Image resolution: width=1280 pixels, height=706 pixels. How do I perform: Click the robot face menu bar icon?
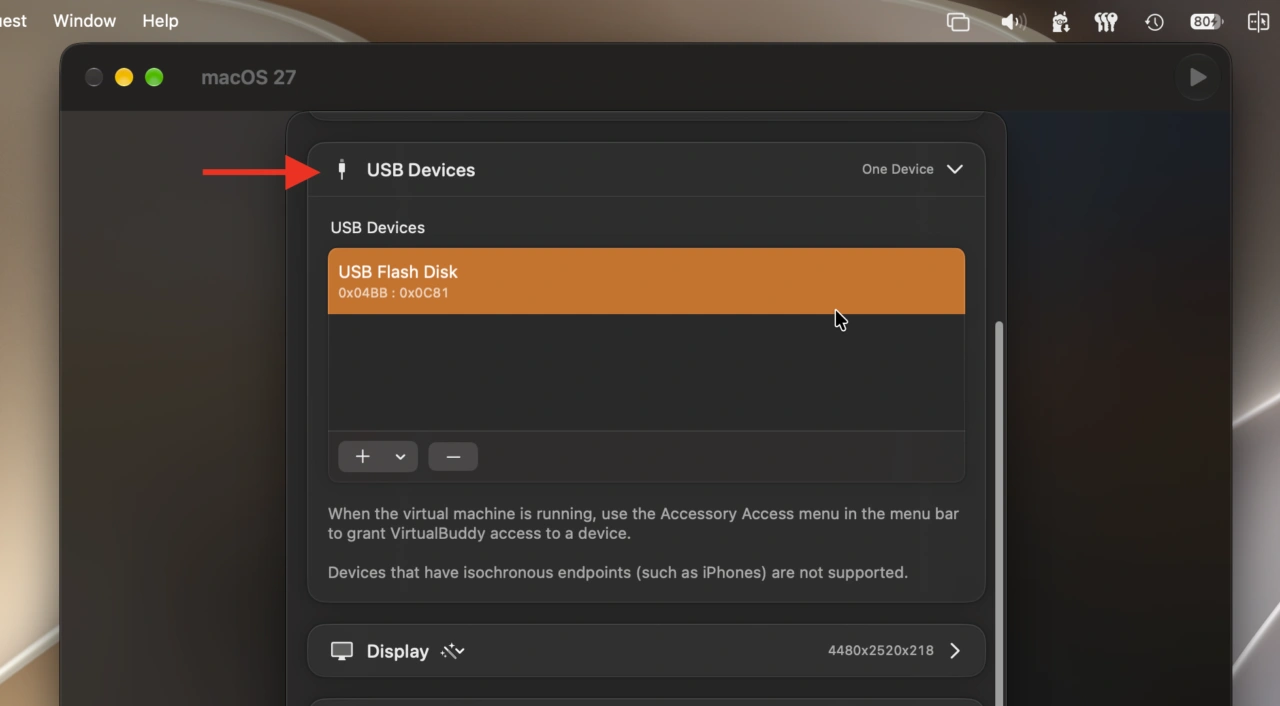tap(1061, 22)
